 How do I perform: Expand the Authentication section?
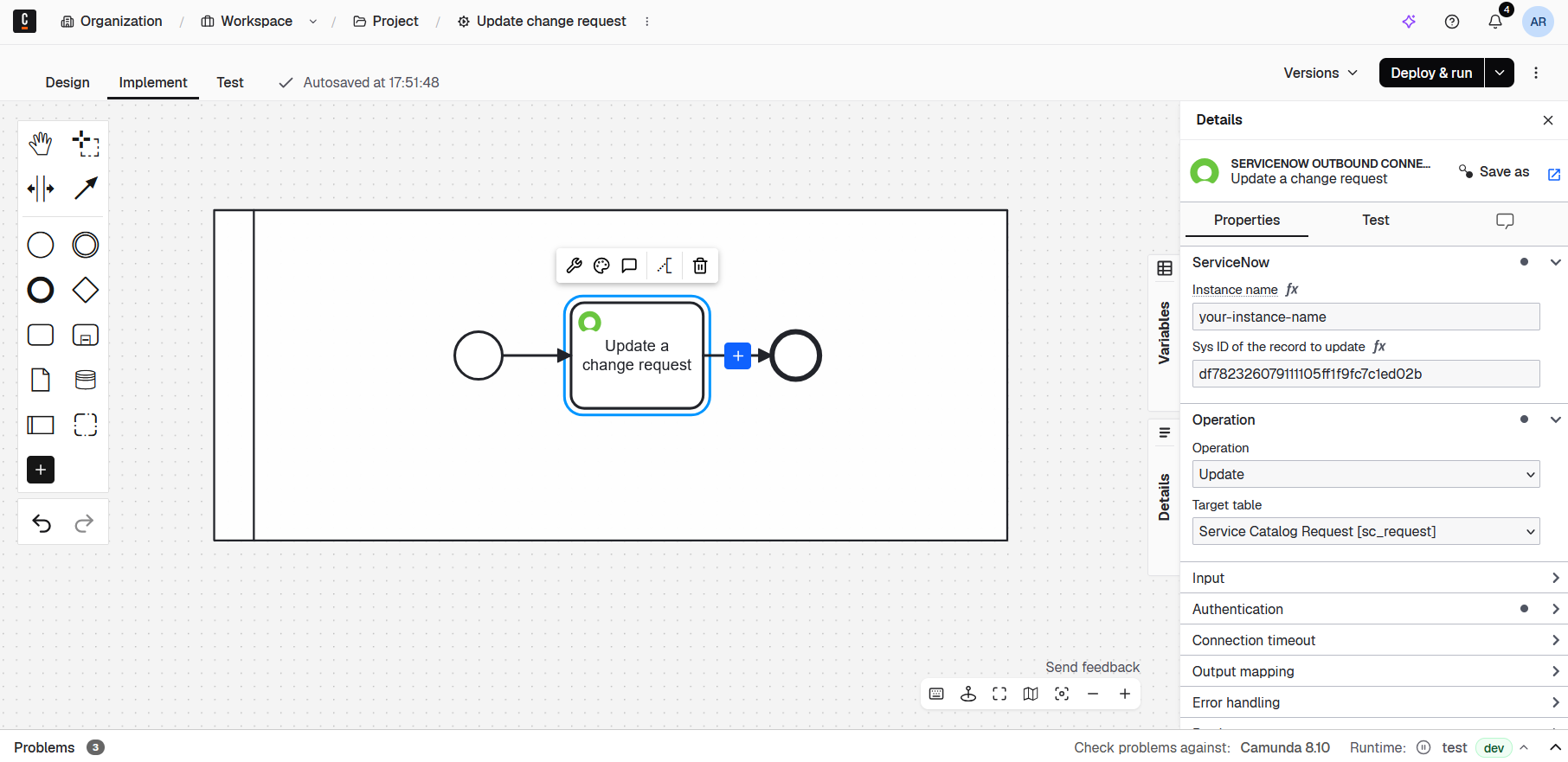pyautogui.click(x=1374, y=609)
